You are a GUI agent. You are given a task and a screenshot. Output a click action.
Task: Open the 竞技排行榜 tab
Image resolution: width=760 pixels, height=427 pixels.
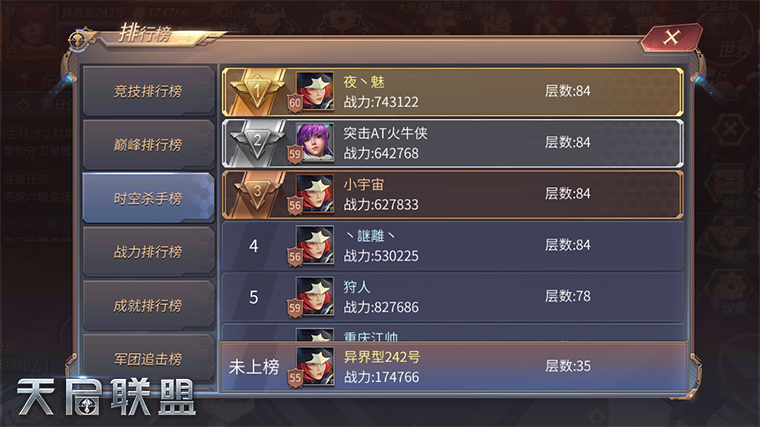(x=148, y=91)
